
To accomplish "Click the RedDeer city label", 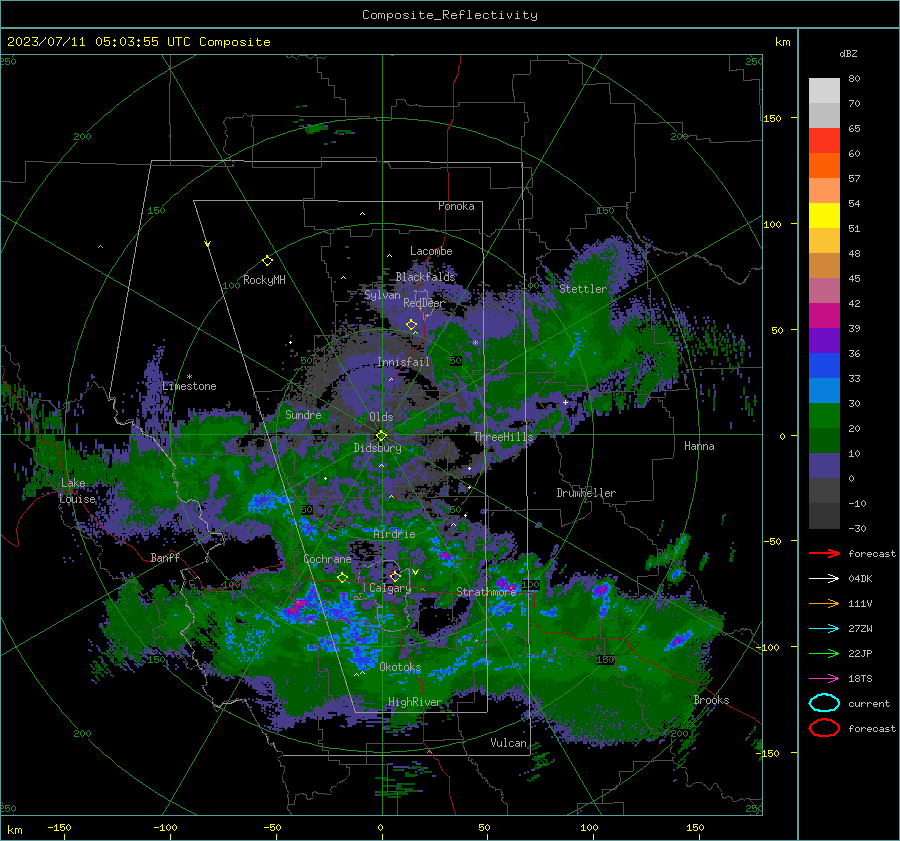I will click(424, 303).
